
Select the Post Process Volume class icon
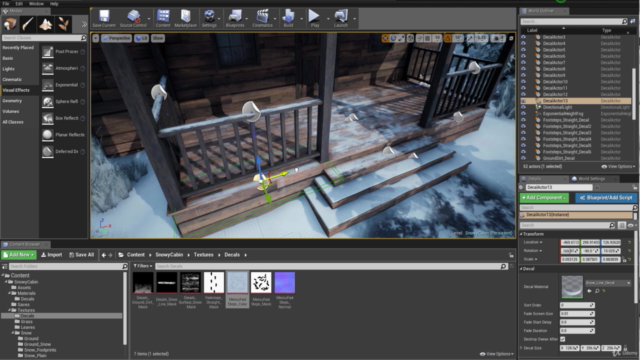48,52
